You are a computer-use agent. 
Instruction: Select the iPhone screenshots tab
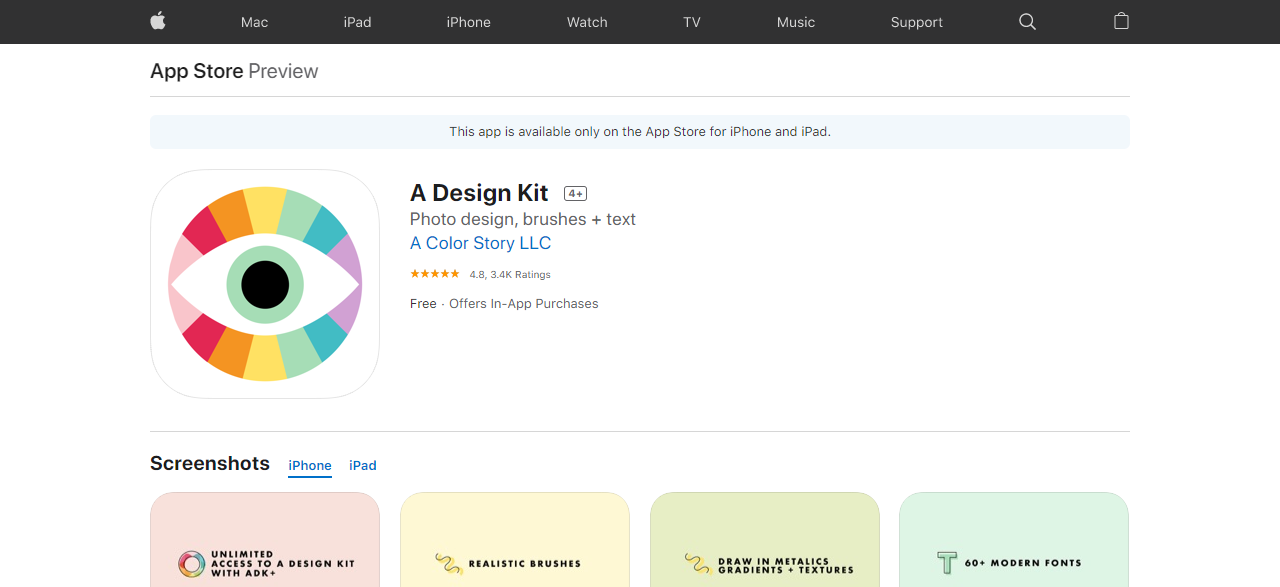click(x=310, y=465)
